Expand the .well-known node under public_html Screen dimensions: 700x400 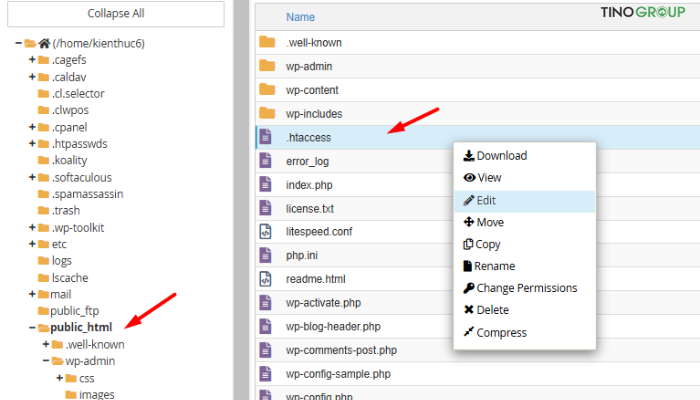click(x=46, y=344)
